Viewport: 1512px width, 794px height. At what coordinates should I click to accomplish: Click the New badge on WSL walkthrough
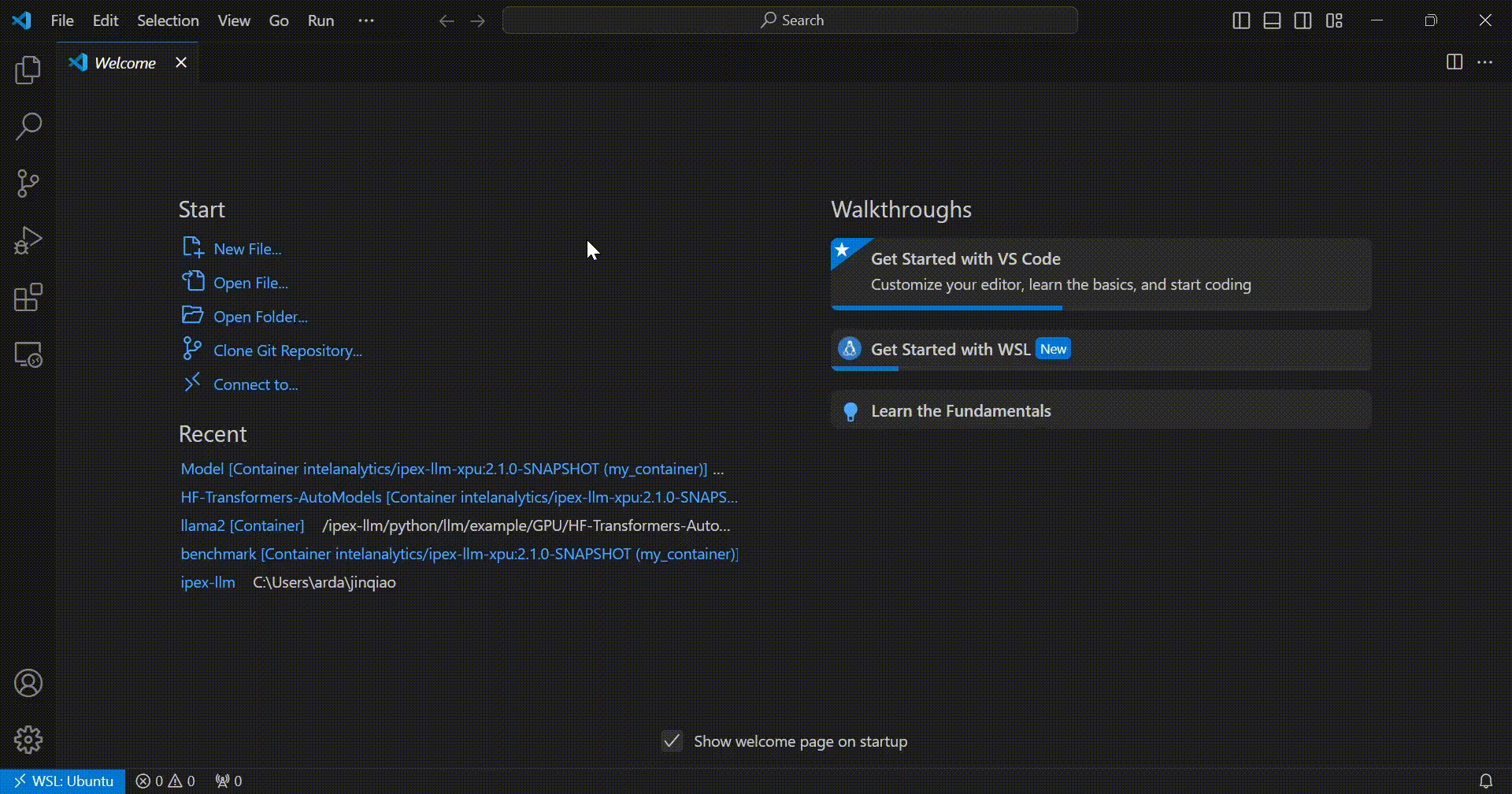(1053, 349)
